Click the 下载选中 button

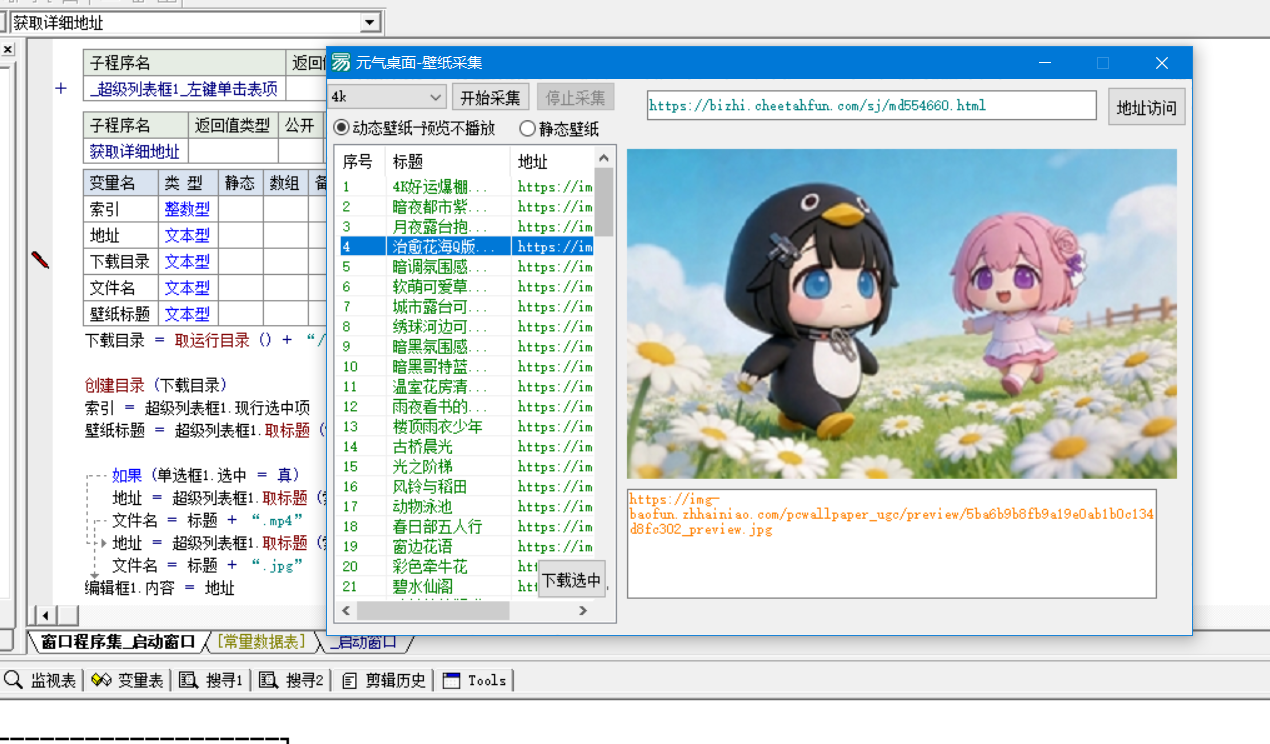pos(572,580)
